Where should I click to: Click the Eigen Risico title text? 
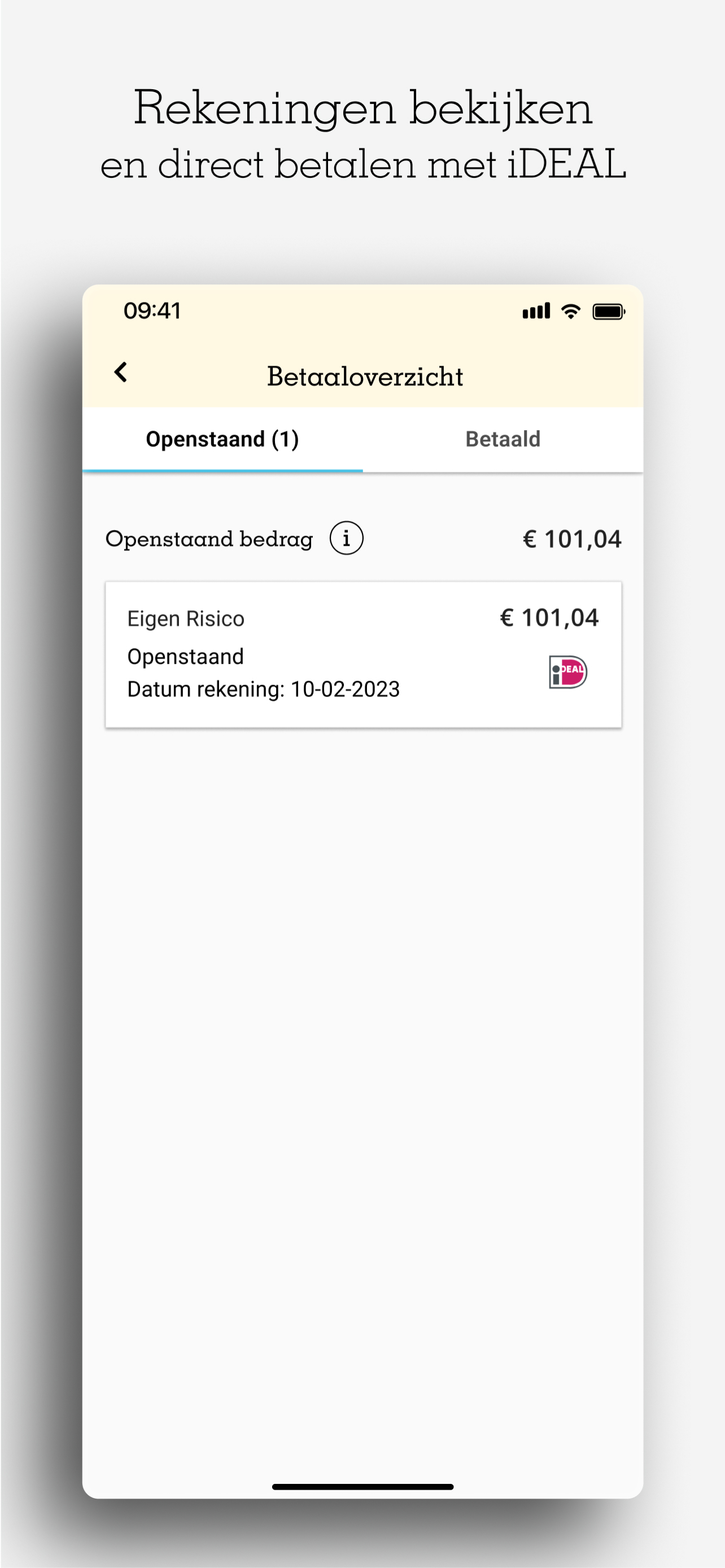point(185,619)
